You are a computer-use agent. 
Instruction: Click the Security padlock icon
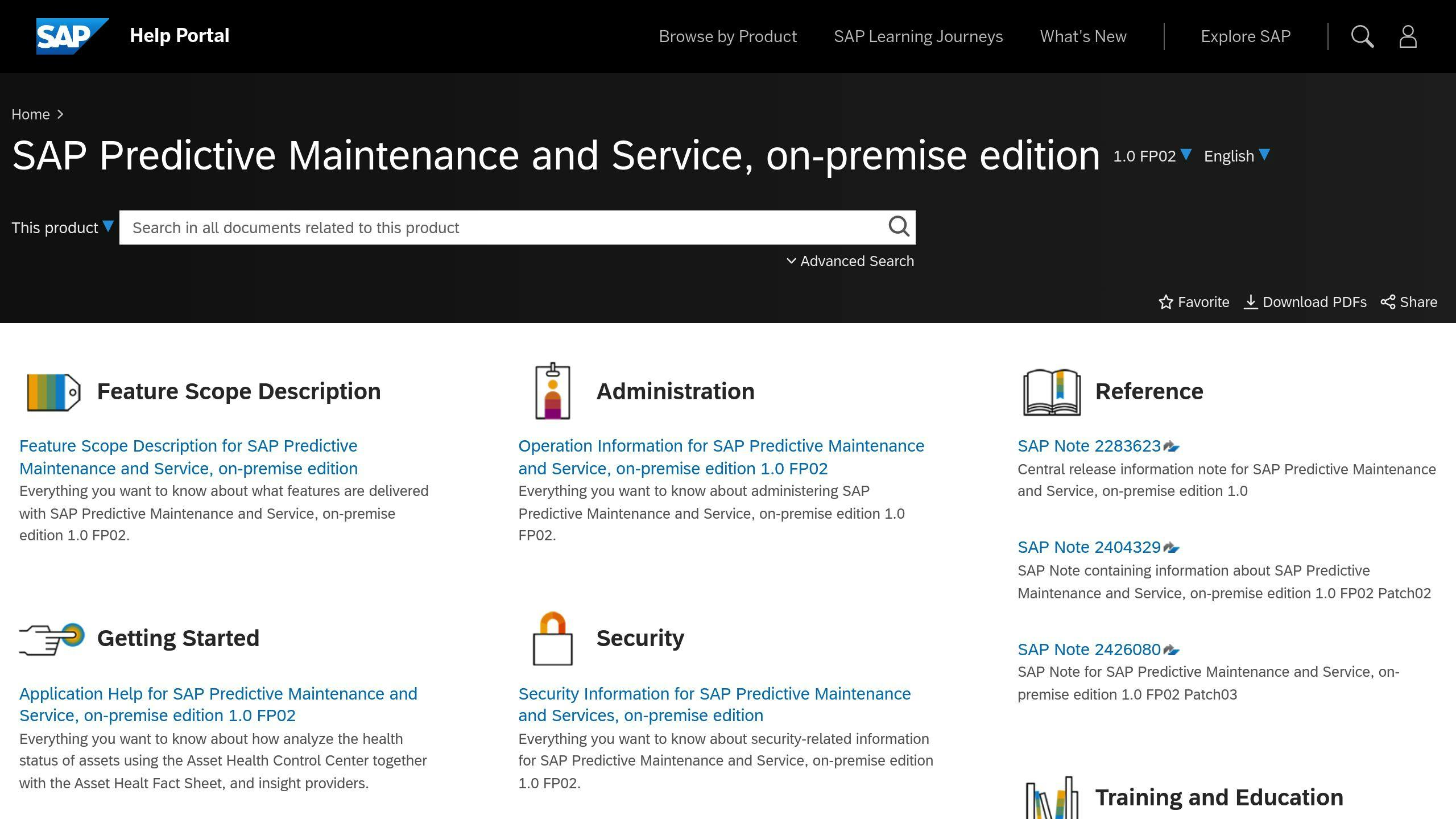click(x=552, y=638)
